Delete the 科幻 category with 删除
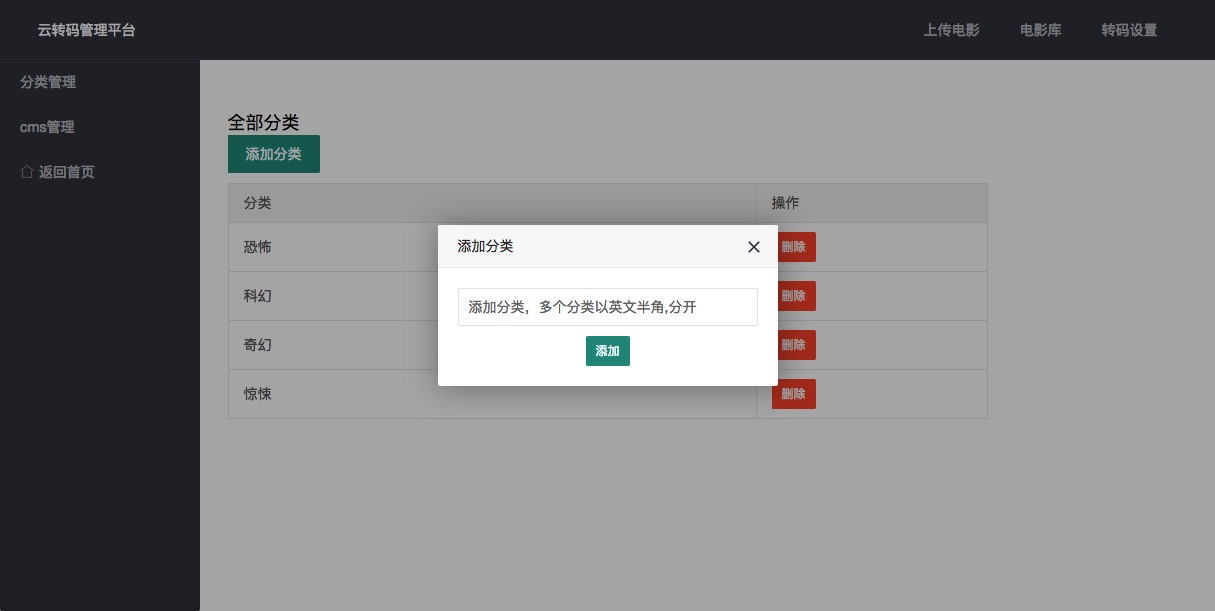 point(794,296)
